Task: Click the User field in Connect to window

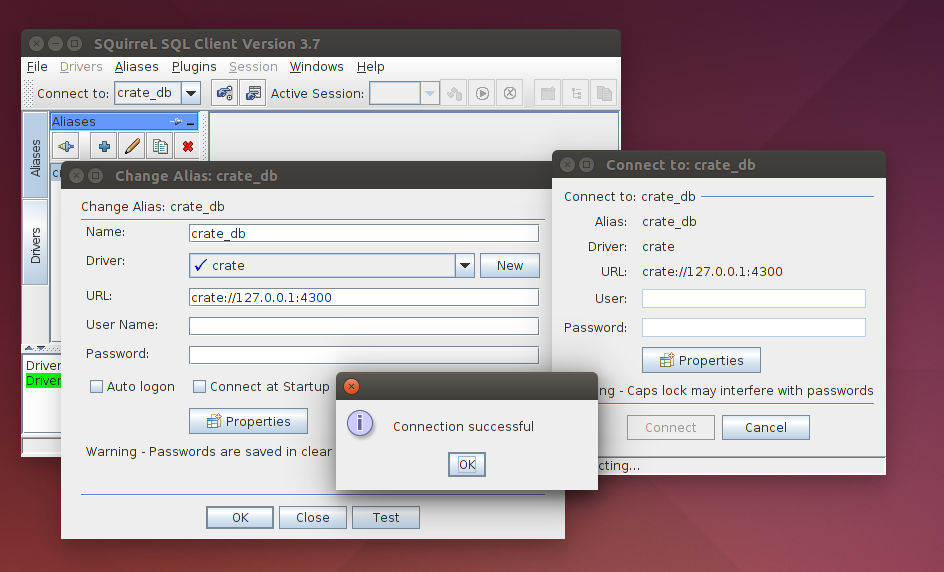Action: coord(754,299)
